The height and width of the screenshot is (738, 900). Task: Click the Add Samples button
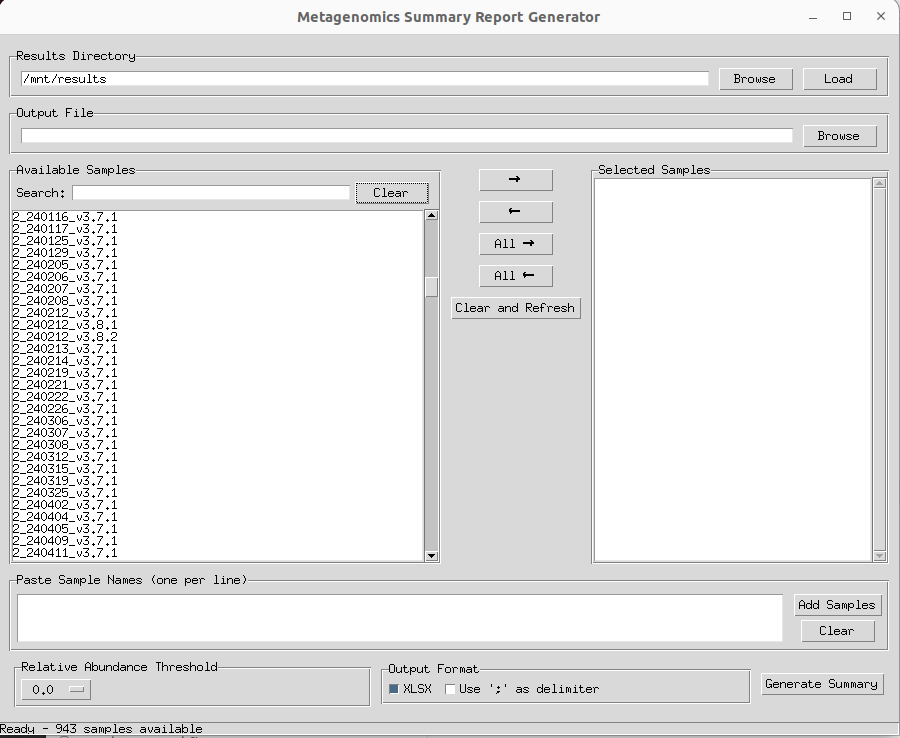point(836,604)
